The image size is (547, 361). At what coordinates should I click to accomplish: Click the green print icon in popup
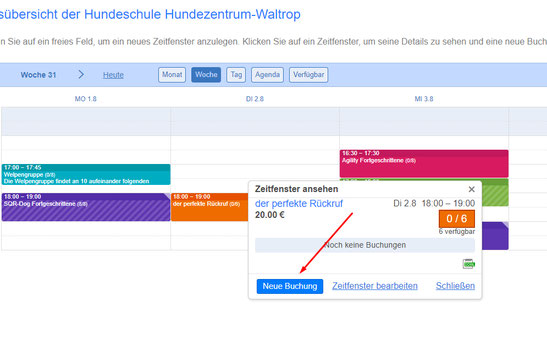pyautogui.click(x=469, y=264)
